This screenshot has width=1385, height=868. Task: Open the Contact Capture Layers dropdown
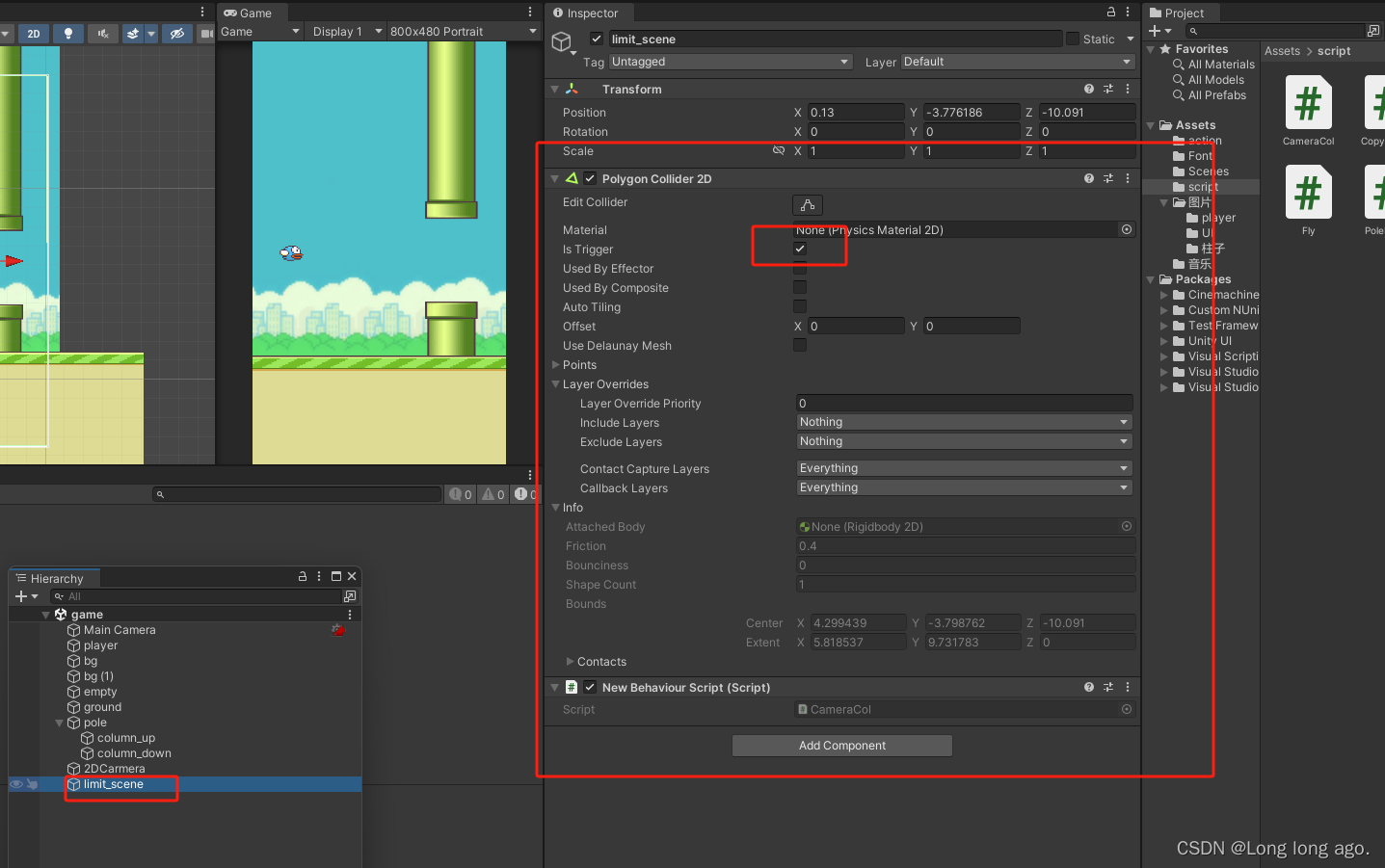[x=964, y=468]
